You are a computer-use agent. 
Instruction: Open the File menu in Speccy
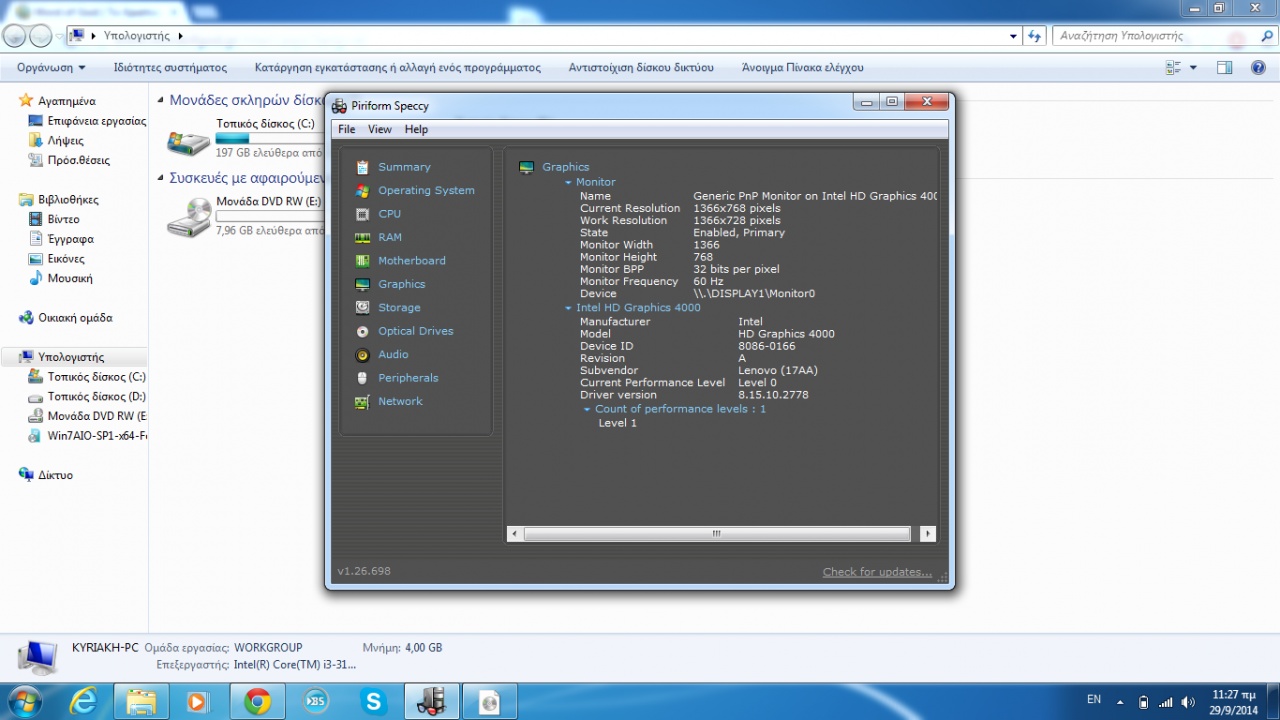tap(347, 129)
